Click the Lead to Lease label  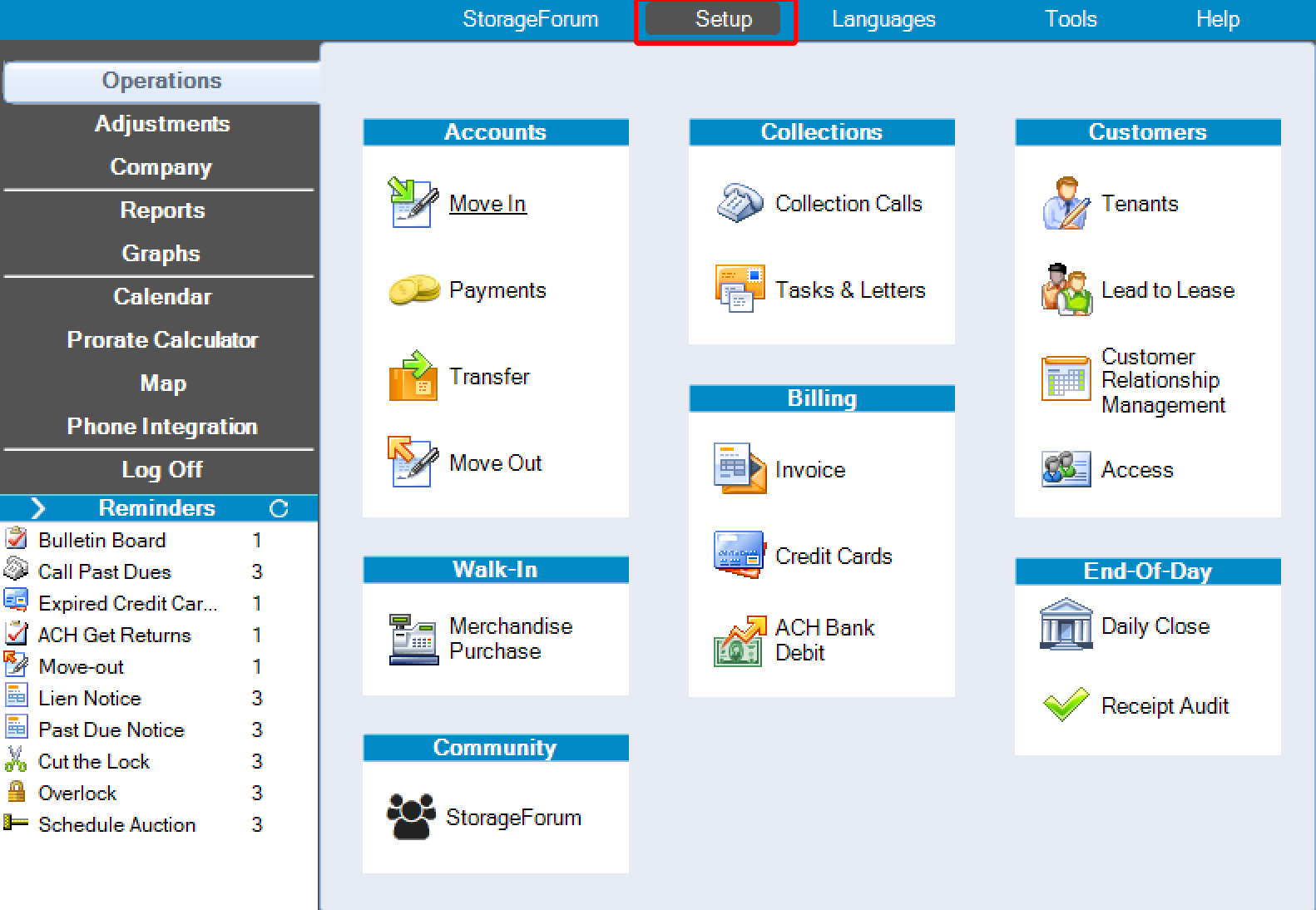[1168, 290]
